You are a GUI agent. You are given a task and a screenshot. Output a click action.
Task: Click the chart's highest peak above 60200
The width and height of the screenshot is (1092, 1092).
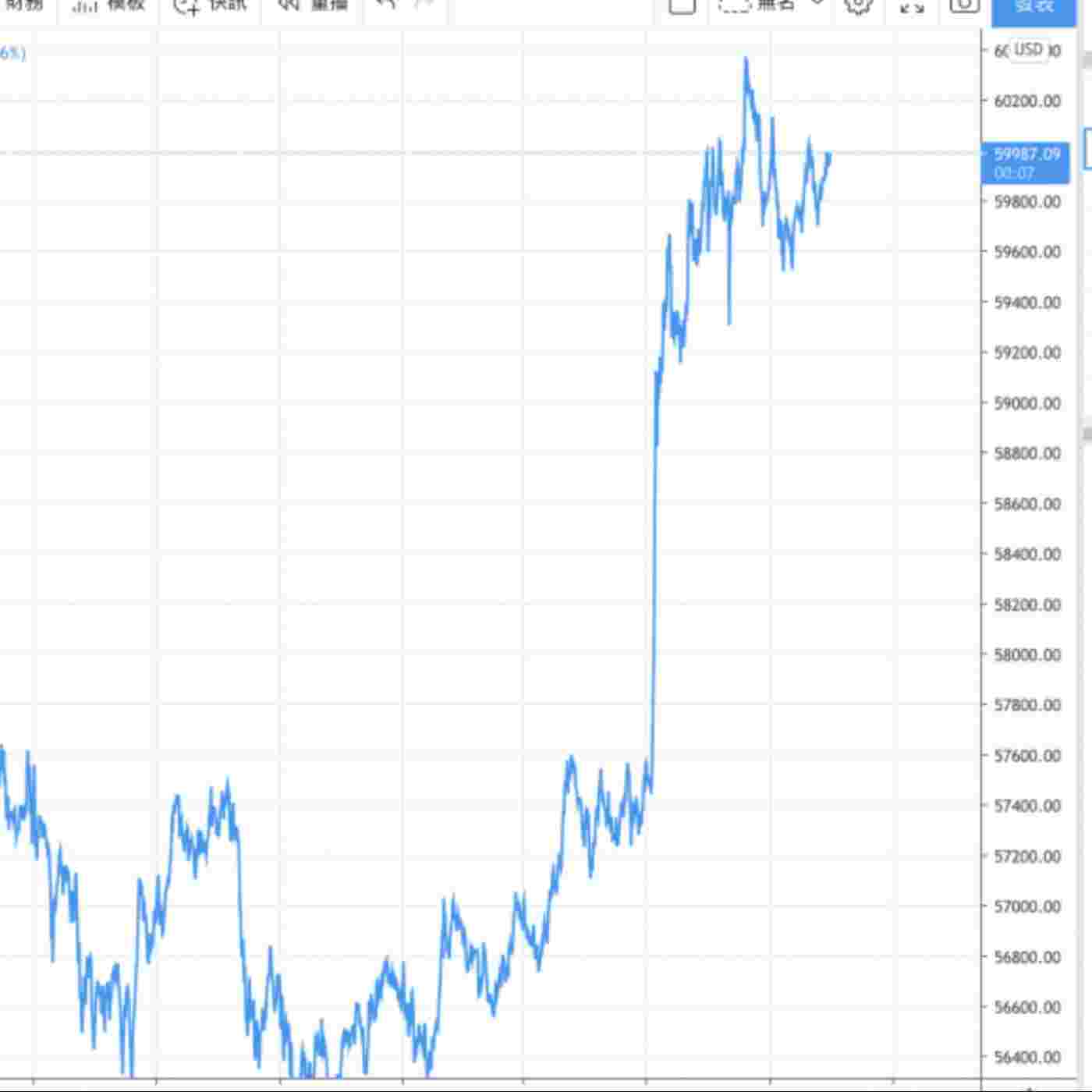(746, 60)
